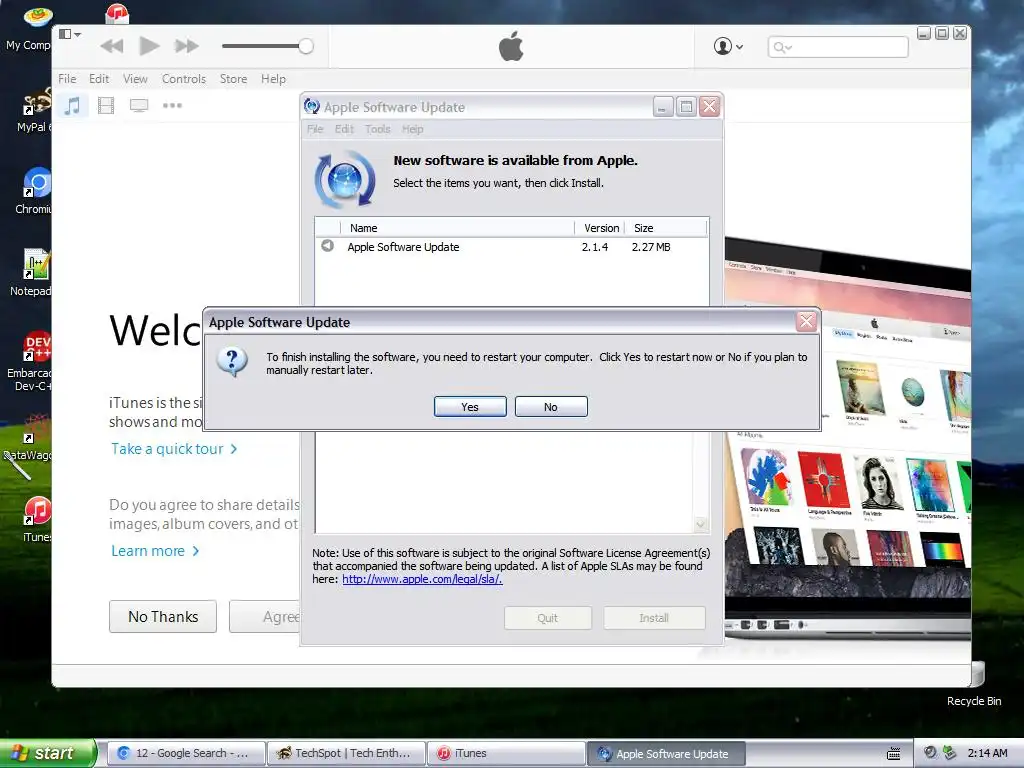Click the No Thanks button in iTunes

coord(163,616)
